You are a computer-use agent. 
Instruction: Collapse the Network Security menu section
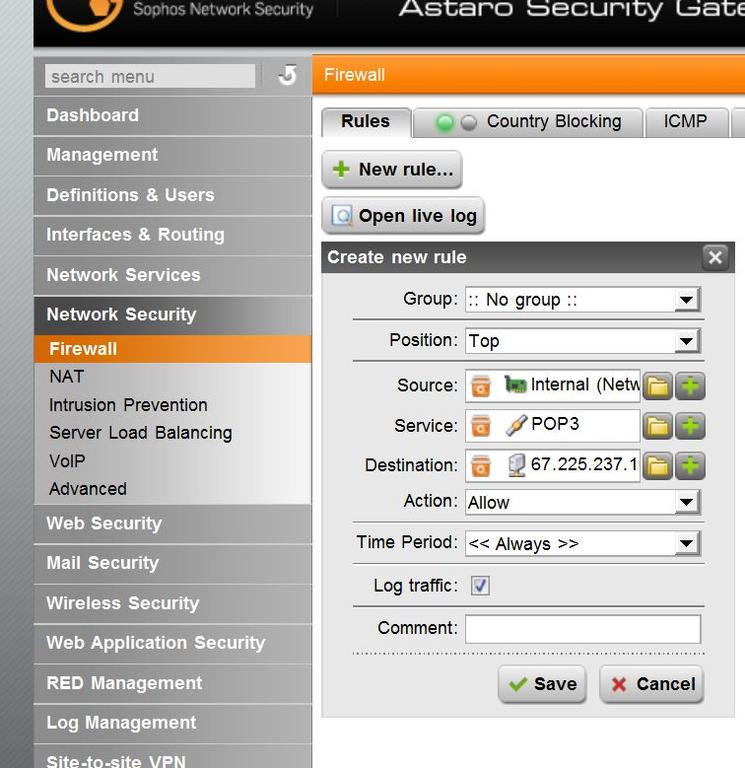(172, 314)
